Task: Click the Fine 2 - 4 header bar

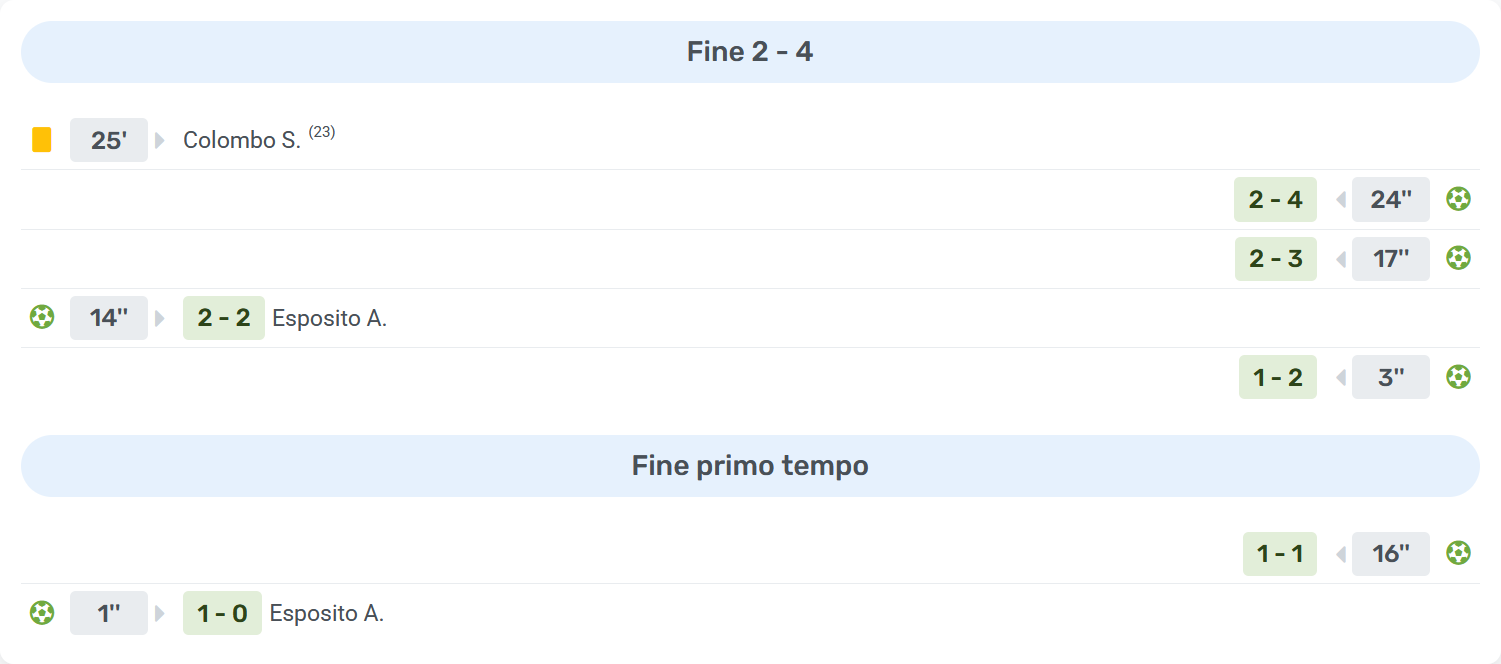Action: [750, 52]
